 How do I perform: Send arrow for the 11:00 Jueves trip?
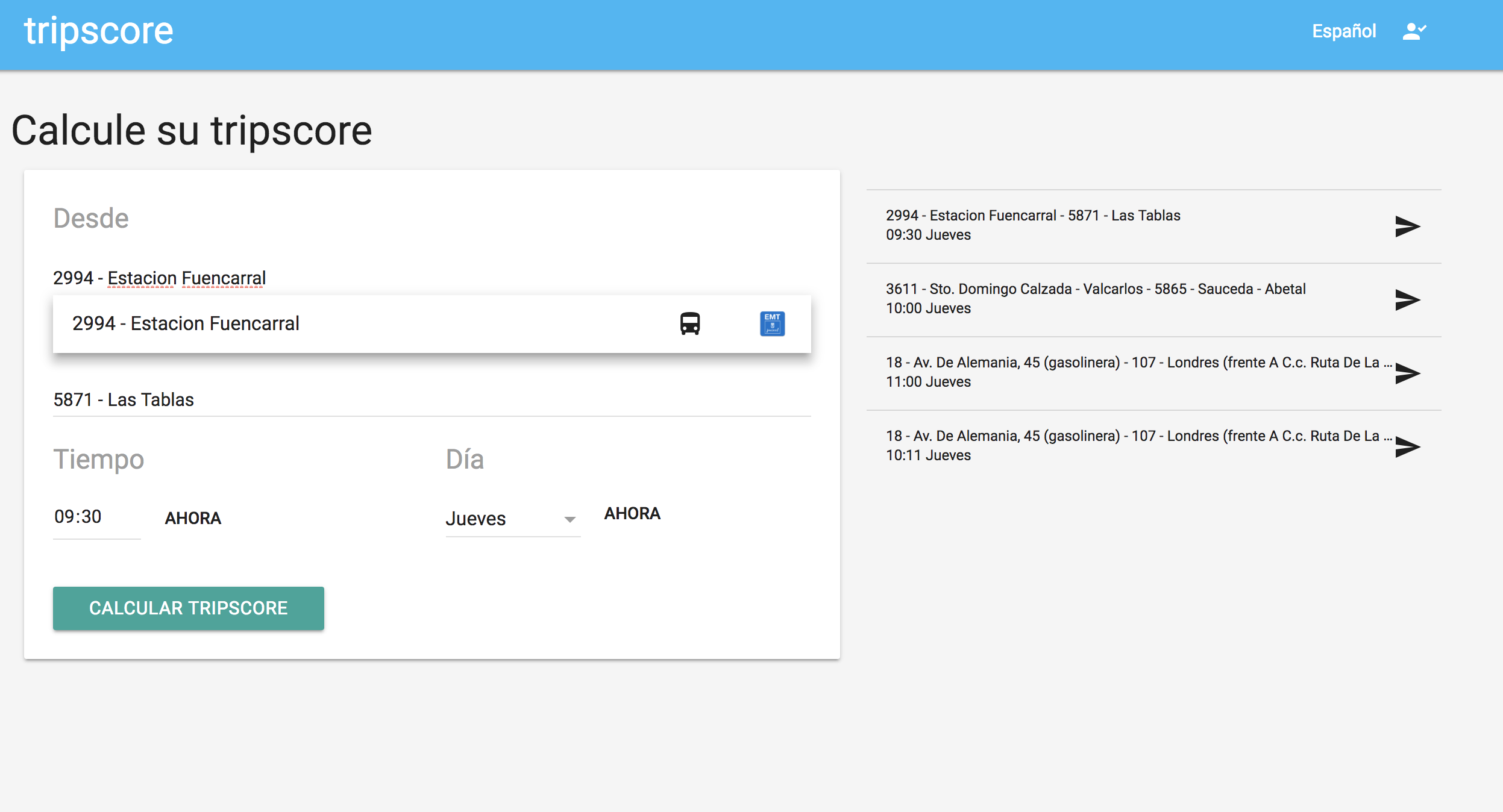(x=1408, y=373)
